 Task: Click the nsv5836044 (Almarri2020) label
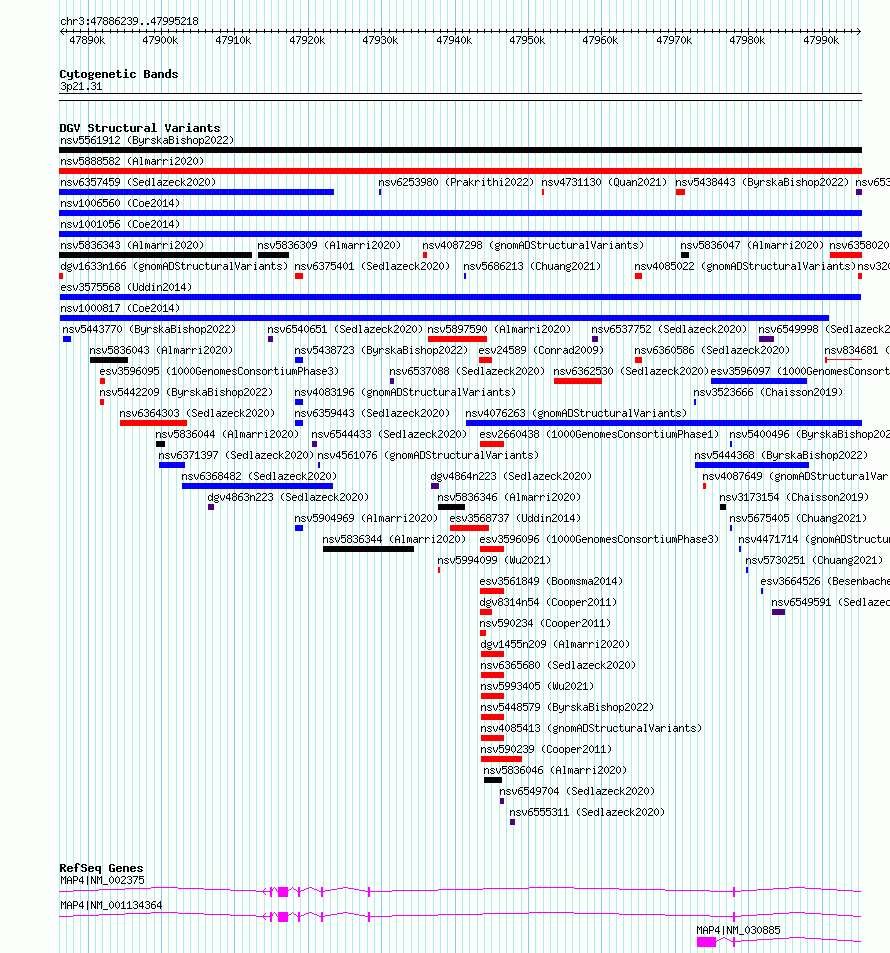pyautogui.click(x=227, y=434)
